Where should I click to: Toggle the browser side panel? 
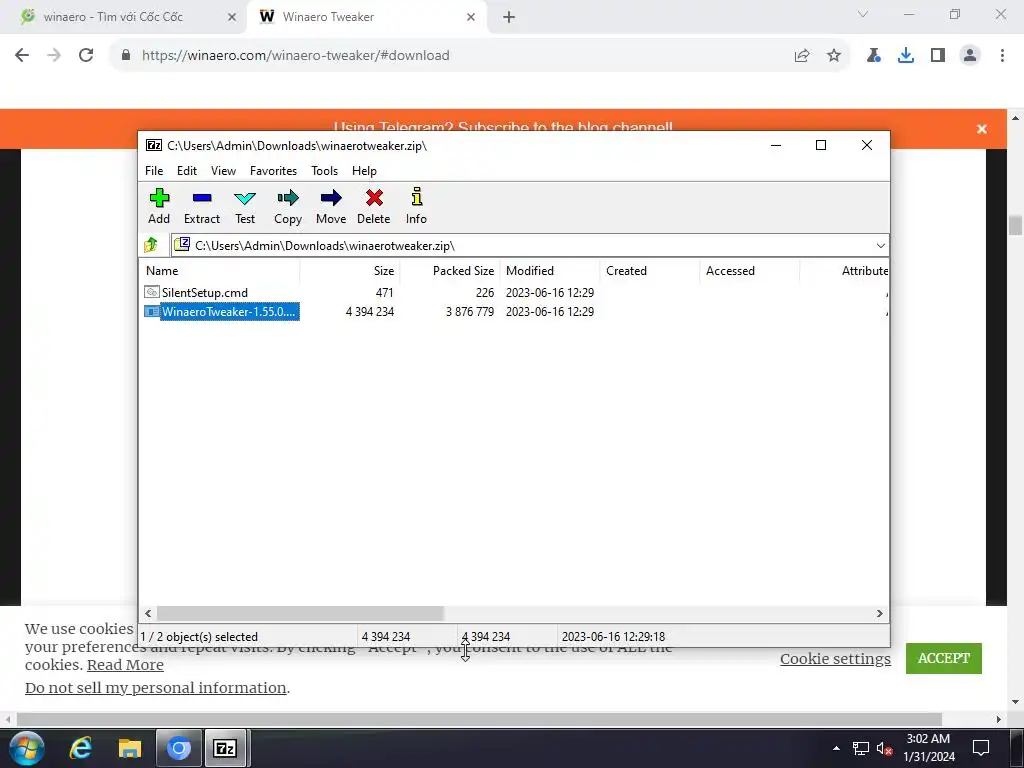pyautogui.click(x=938, y=56)
